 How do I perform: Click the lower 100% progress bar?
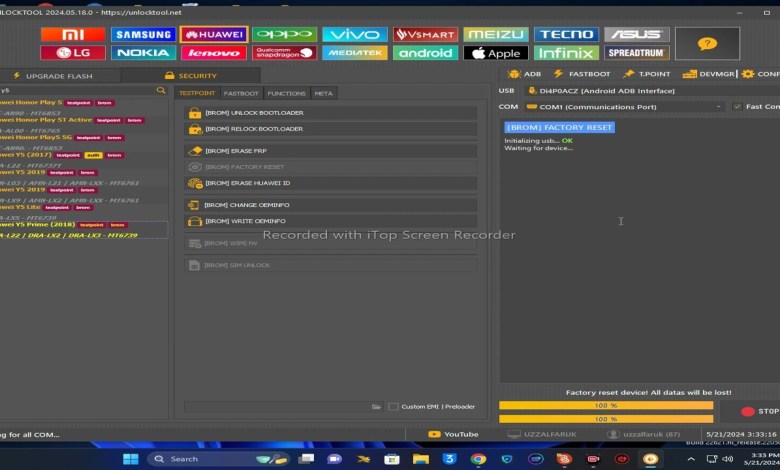click(606, 419)
